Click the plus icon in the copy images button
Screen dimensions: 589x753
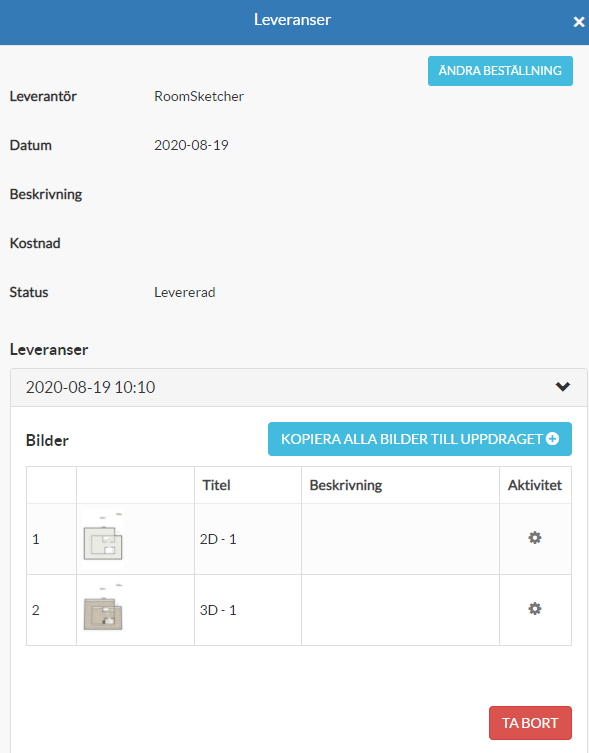point(552,438)
